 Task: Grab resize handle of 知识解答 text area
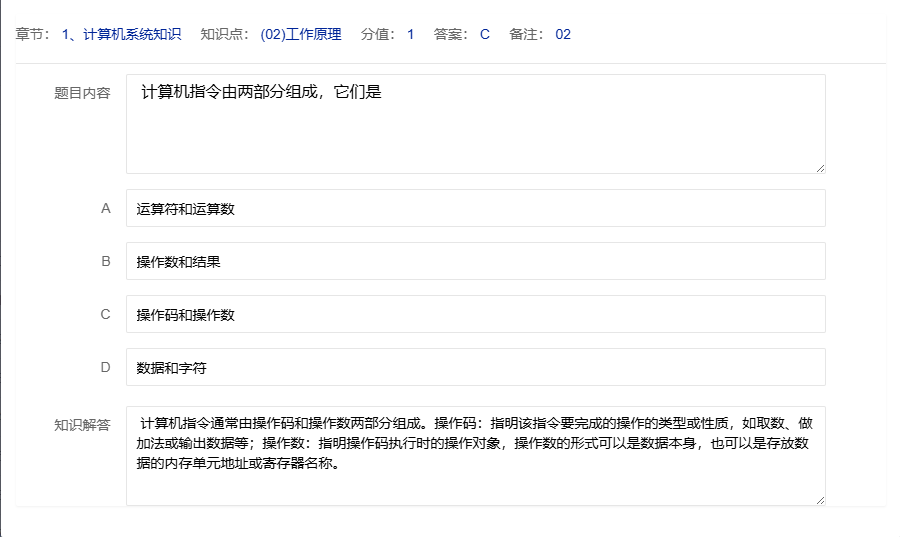coord(820,500)
